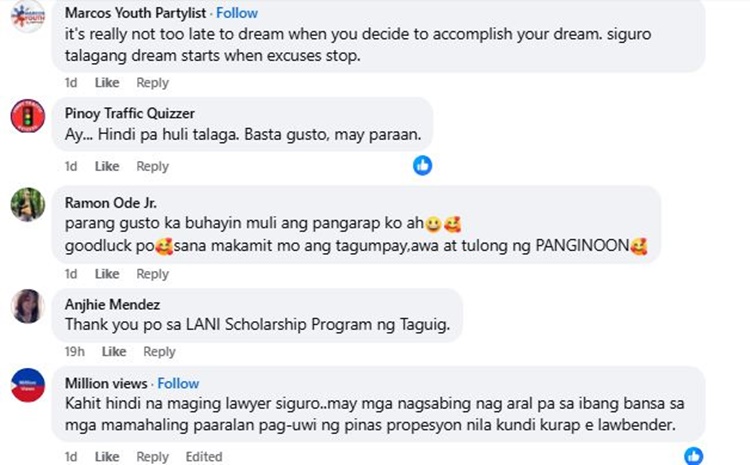The height and width of the screenshot is (465, 750).
Task: Open Million views flag avatar
Action: 28,385
